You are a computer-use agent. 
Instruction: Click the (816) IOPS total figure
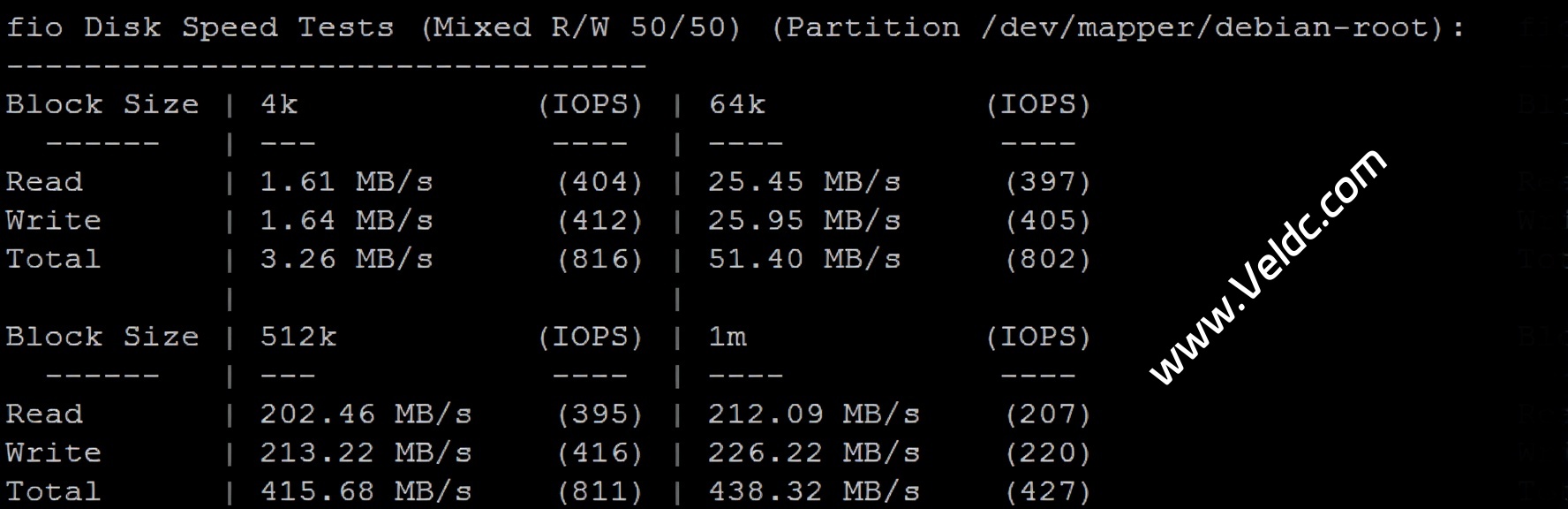600,260
